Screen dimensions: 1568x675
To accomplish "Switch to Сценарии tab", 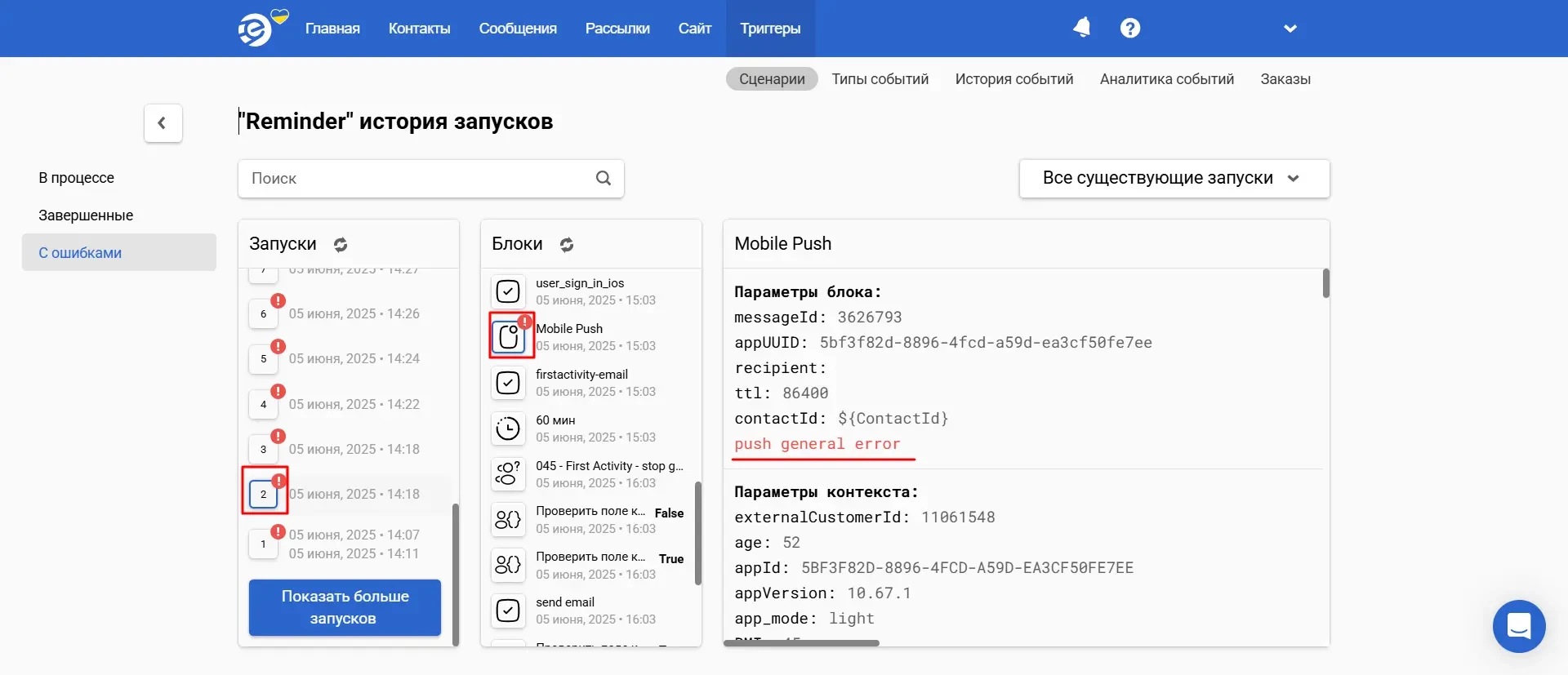I will pyautogui.click(x=772, y=79).
